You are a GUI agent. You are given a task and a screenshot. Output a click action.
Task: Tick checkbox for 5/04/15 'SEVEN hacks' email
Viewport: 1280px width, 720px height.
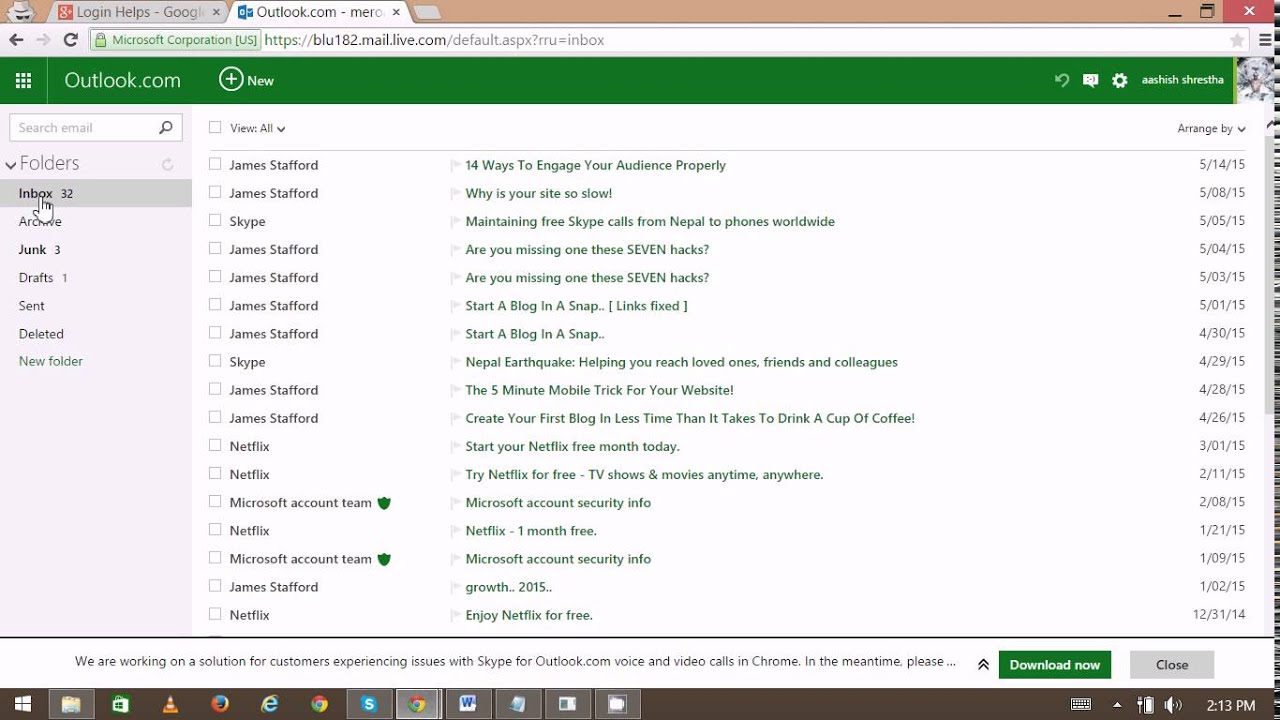pos(215,248)
